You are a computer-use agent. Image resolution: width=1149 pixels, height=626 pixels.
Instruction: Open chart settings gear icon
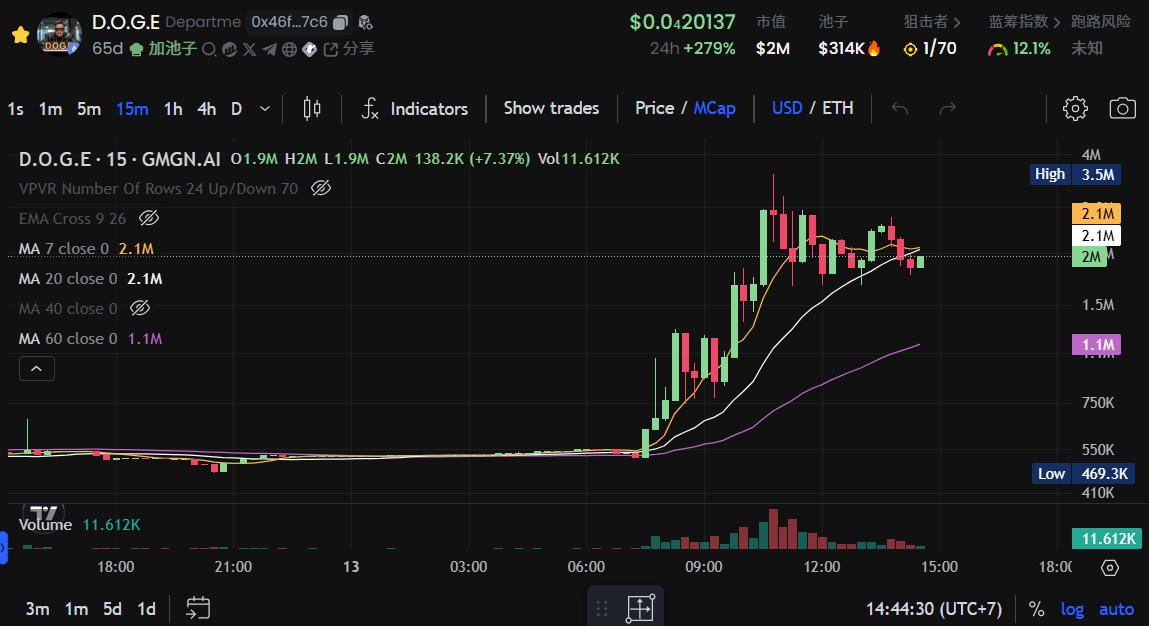click(1075, 108)
